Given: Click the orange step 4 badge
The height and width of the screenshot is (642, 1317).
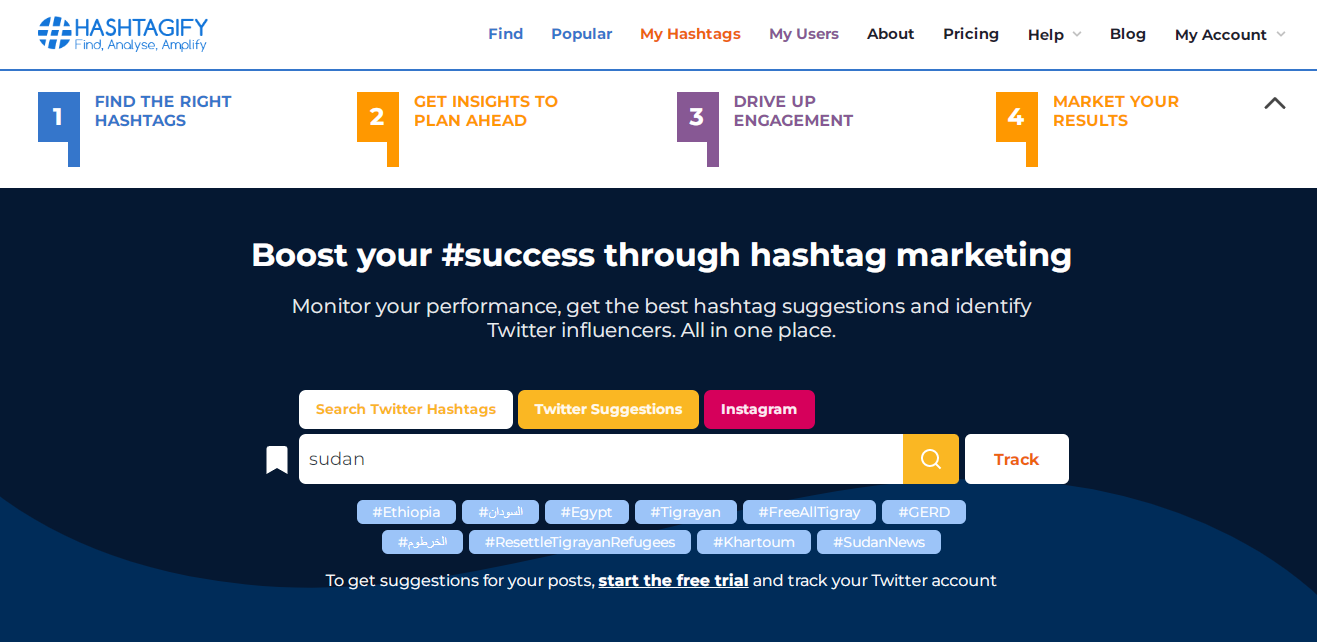Looking at the screenshot, I should coord(1016,117).
